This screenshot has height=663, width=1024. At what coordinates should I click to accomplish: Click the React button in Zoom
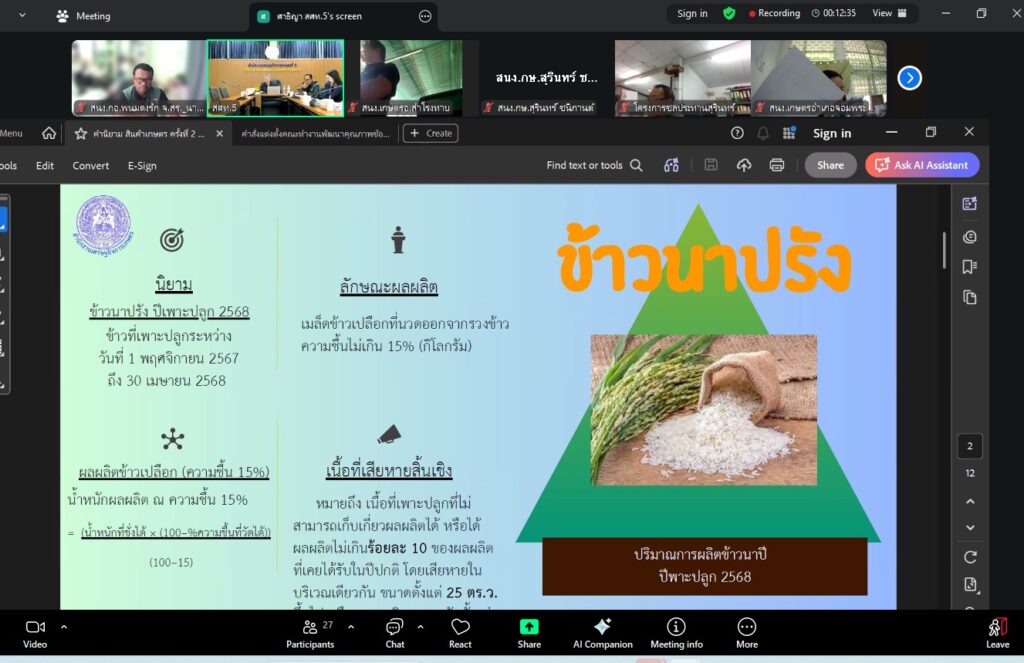pos(460,632)
